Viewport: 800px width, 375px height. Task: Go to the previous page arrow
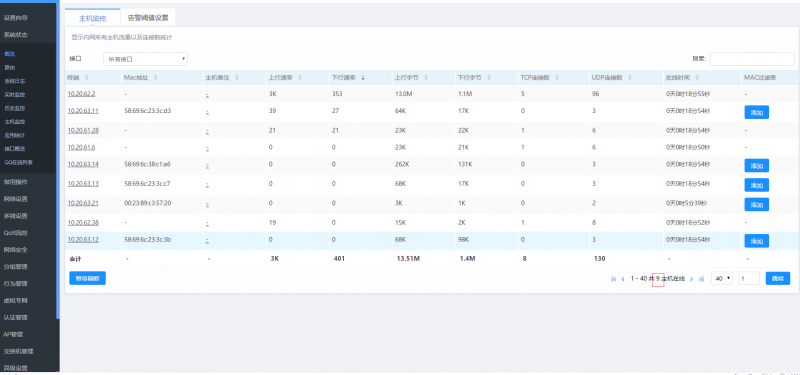(x=622, y=279)
